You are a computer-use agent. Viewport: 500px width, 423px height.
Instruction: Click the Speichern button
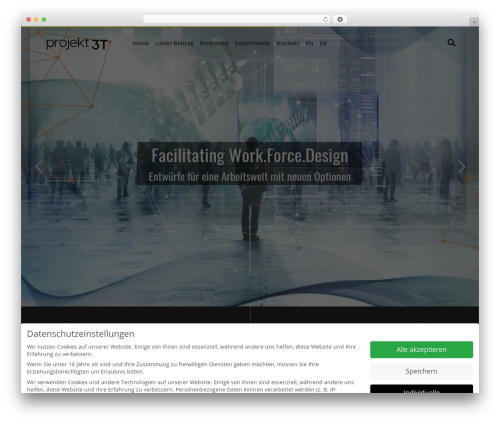point(421,371)
